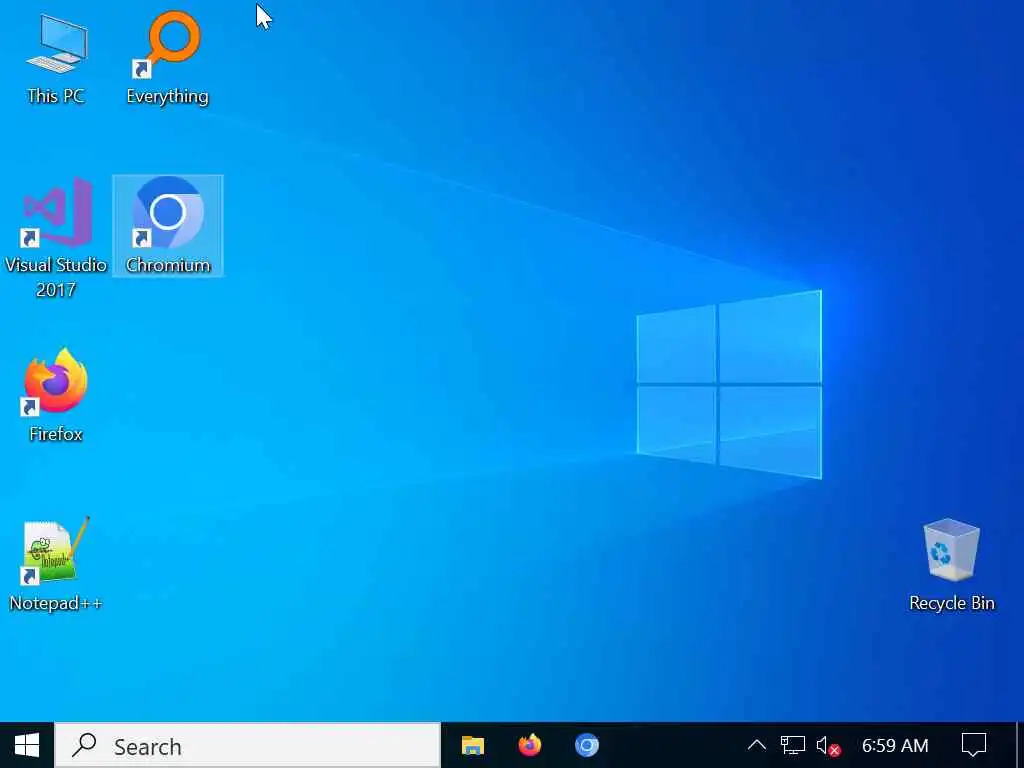
Task: Select the Visual Studio 2017 desktop shortcut
Action: point(56,239)
